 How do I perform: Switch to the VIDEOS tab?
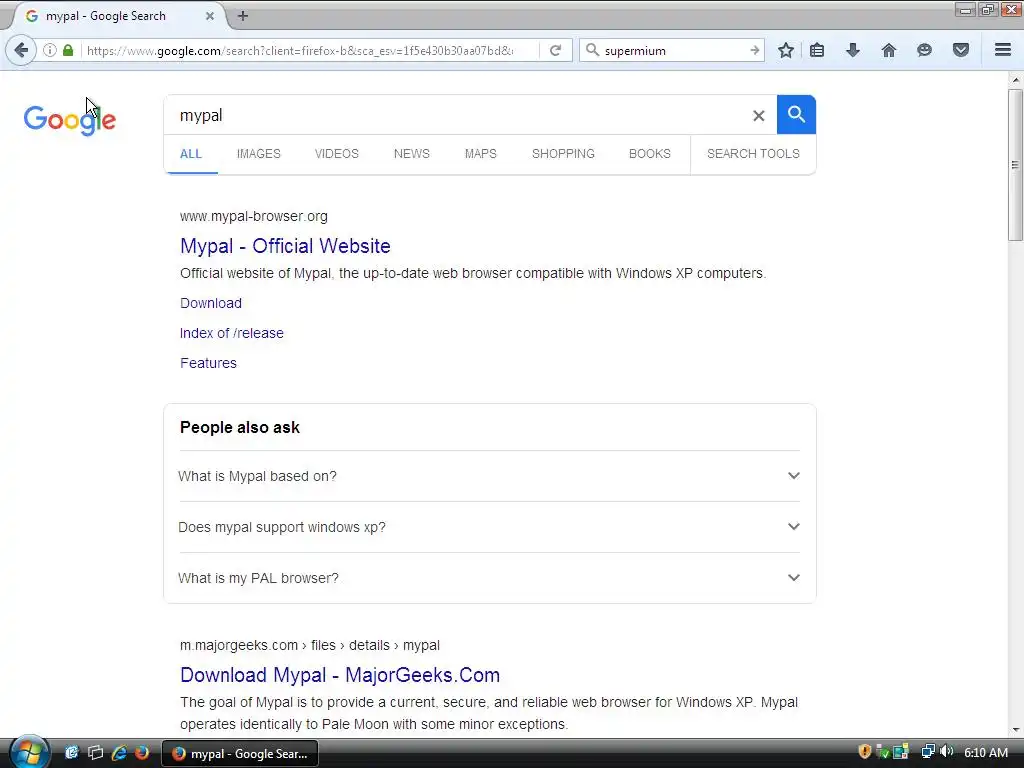click(336, 154)
